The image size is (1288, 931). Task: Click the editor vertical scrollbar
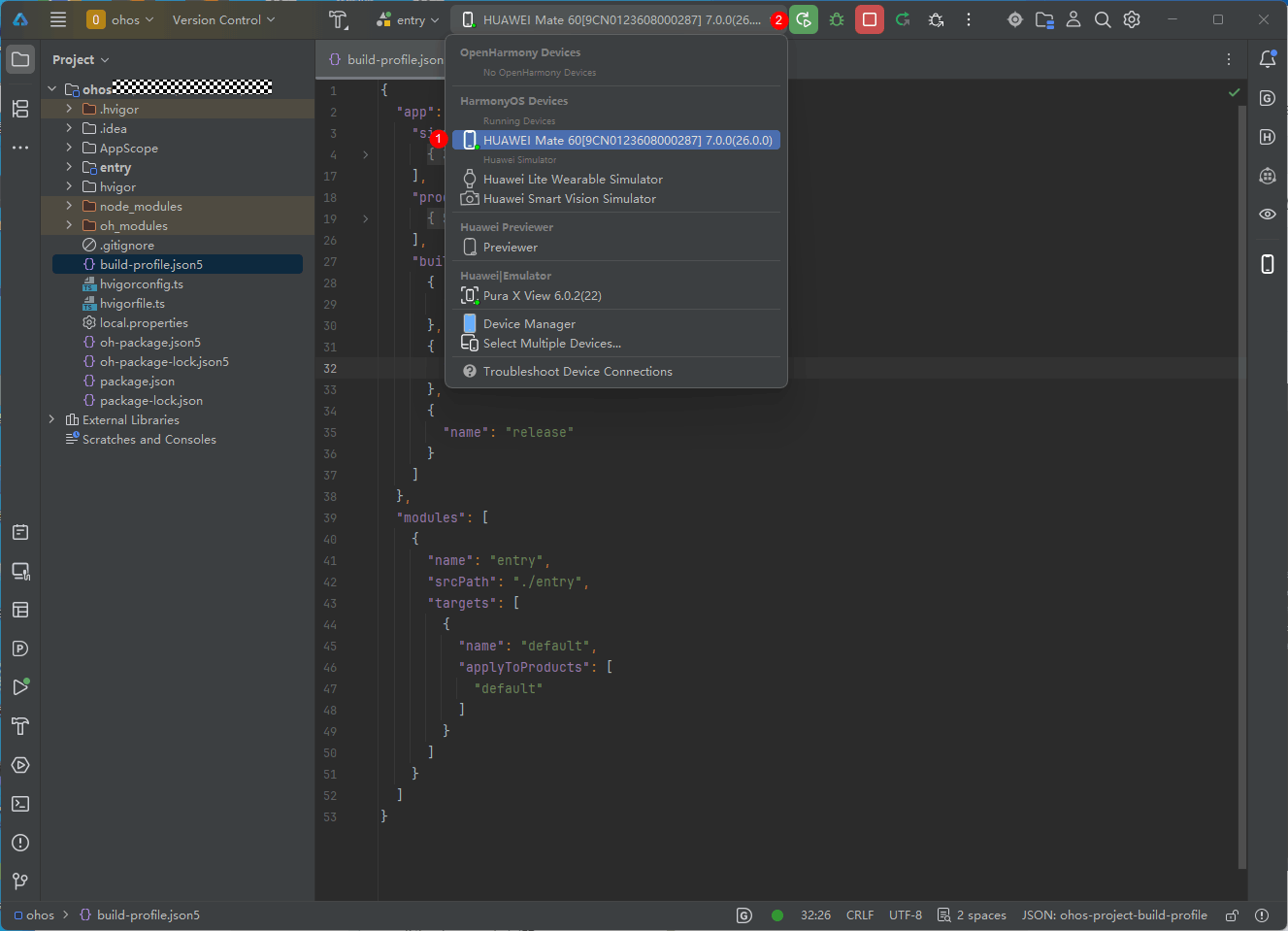1241,485
